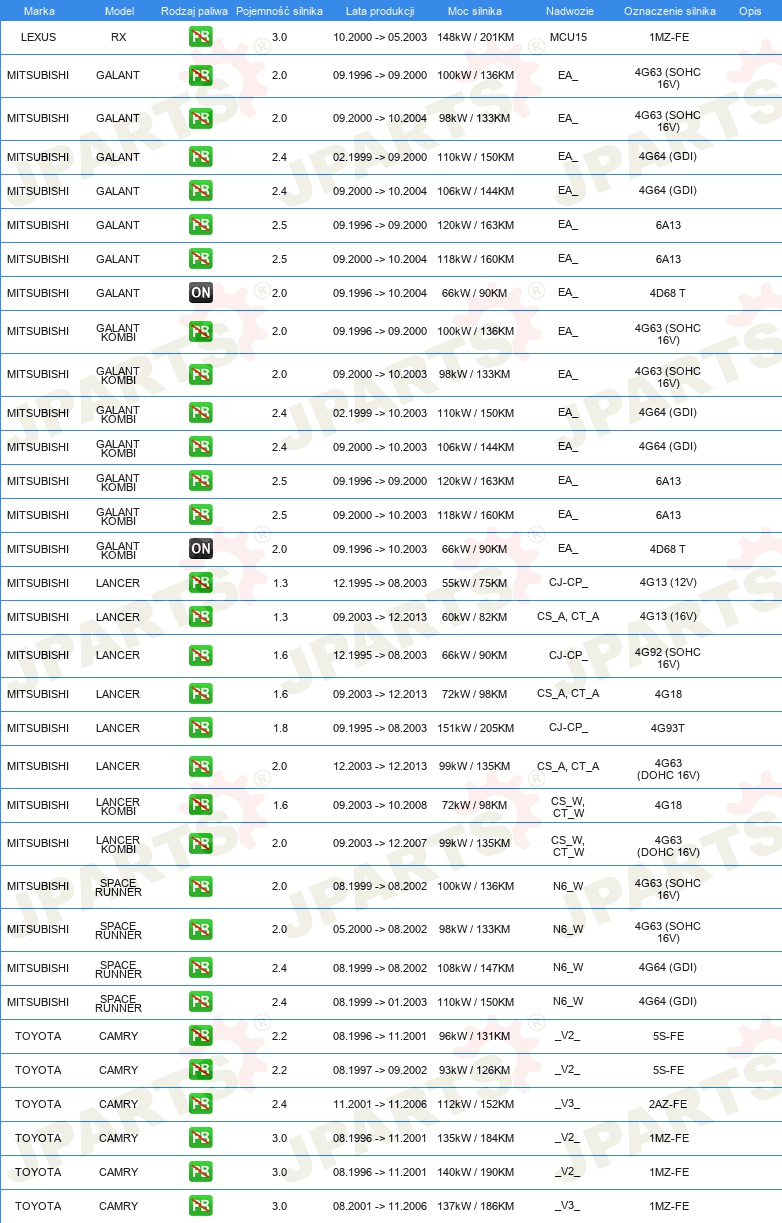Click PB icon in Galant Kombi 02.1999 -> 10.2003 row
The image size is (782, 1223).
point(200,413)
